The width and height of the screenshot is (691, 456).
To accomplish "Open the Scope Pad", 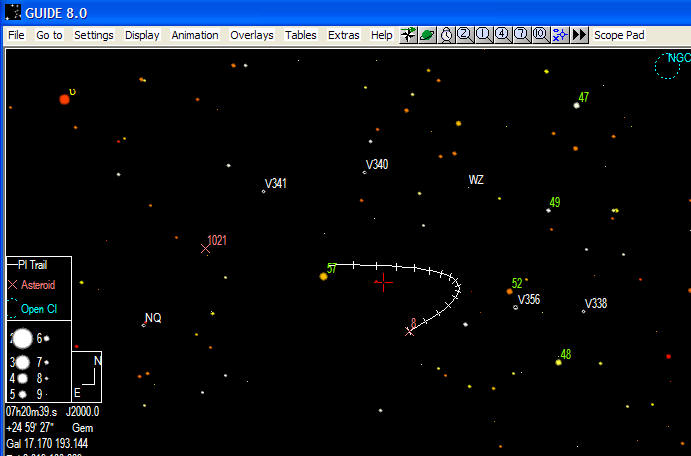I will tap(619, 35).
